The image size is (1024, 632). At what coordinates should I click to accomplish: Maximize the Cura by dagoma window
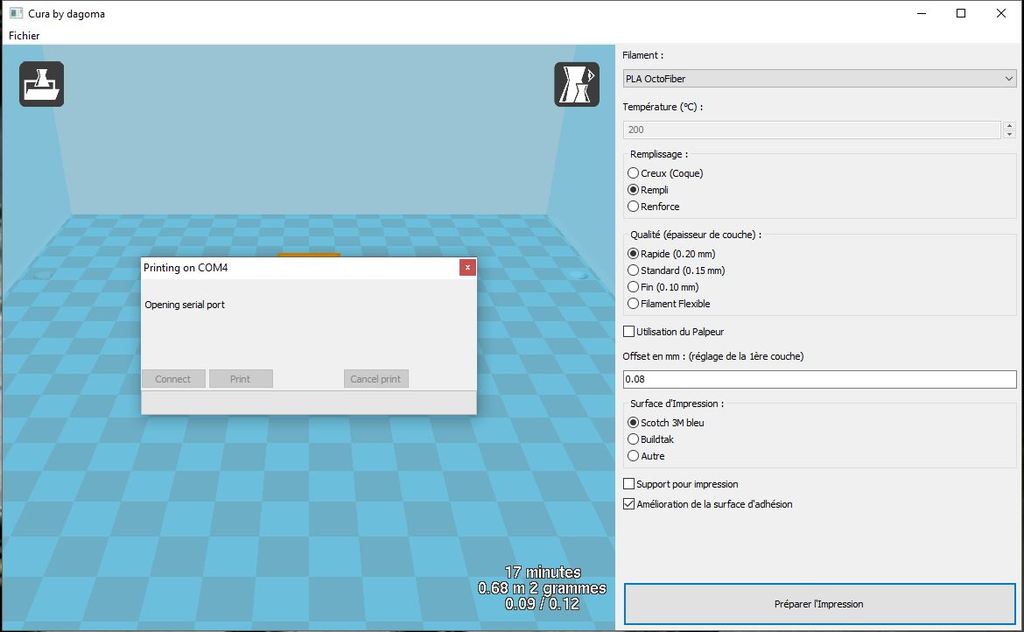(x=961, y=13)
